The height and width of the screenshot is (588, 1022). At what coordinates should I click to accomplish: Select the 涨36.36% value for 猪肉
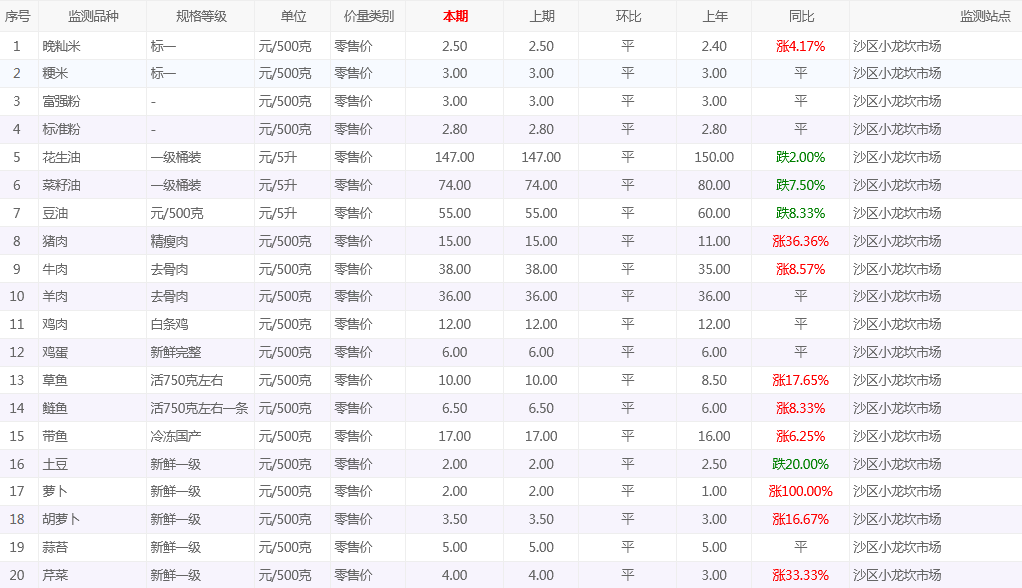click(x=800, y=242)
